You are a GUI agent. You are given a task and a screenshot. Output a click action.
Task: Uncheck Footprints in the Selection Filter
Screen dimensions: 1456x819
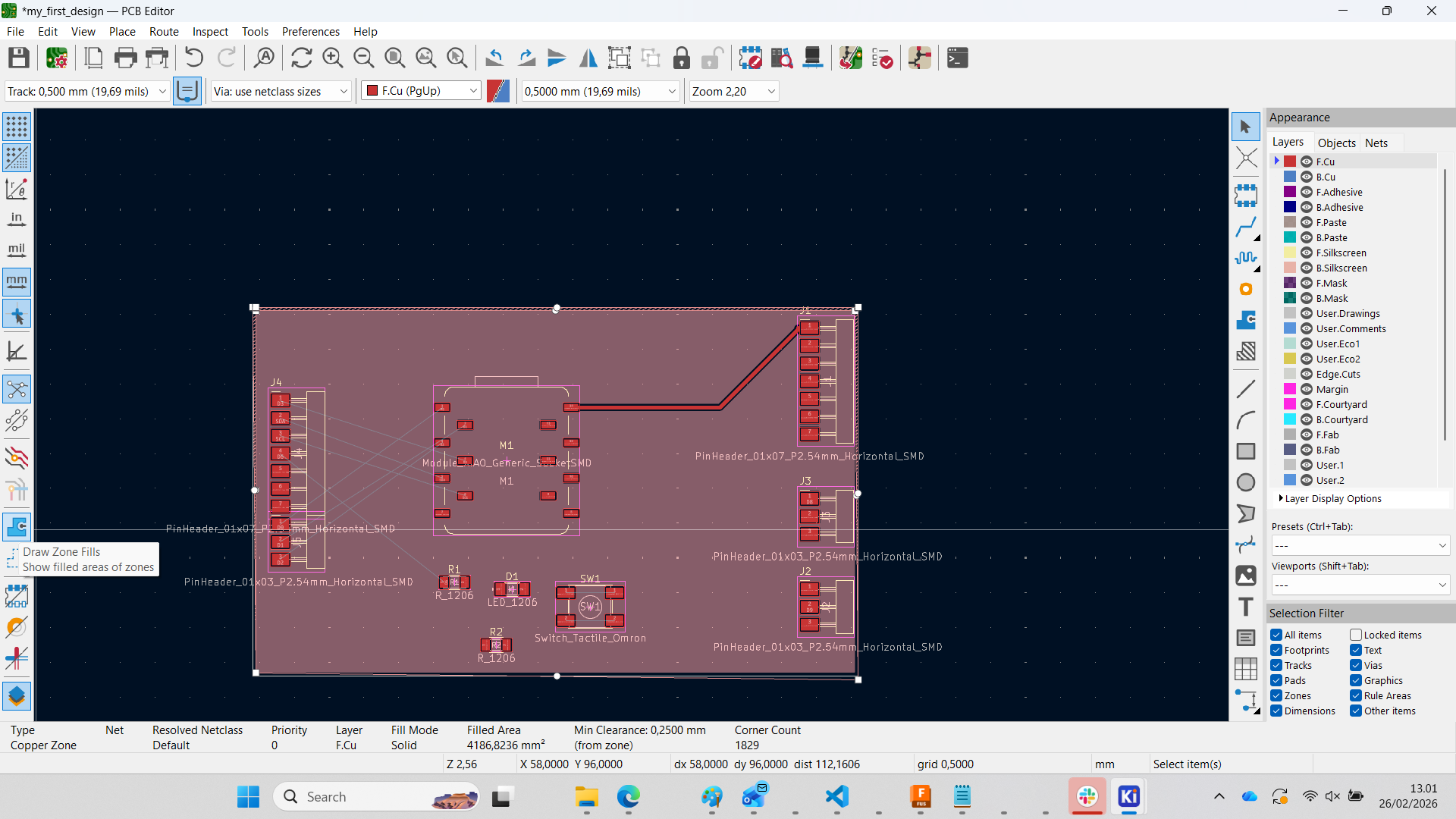click(x=1276, y=650)
